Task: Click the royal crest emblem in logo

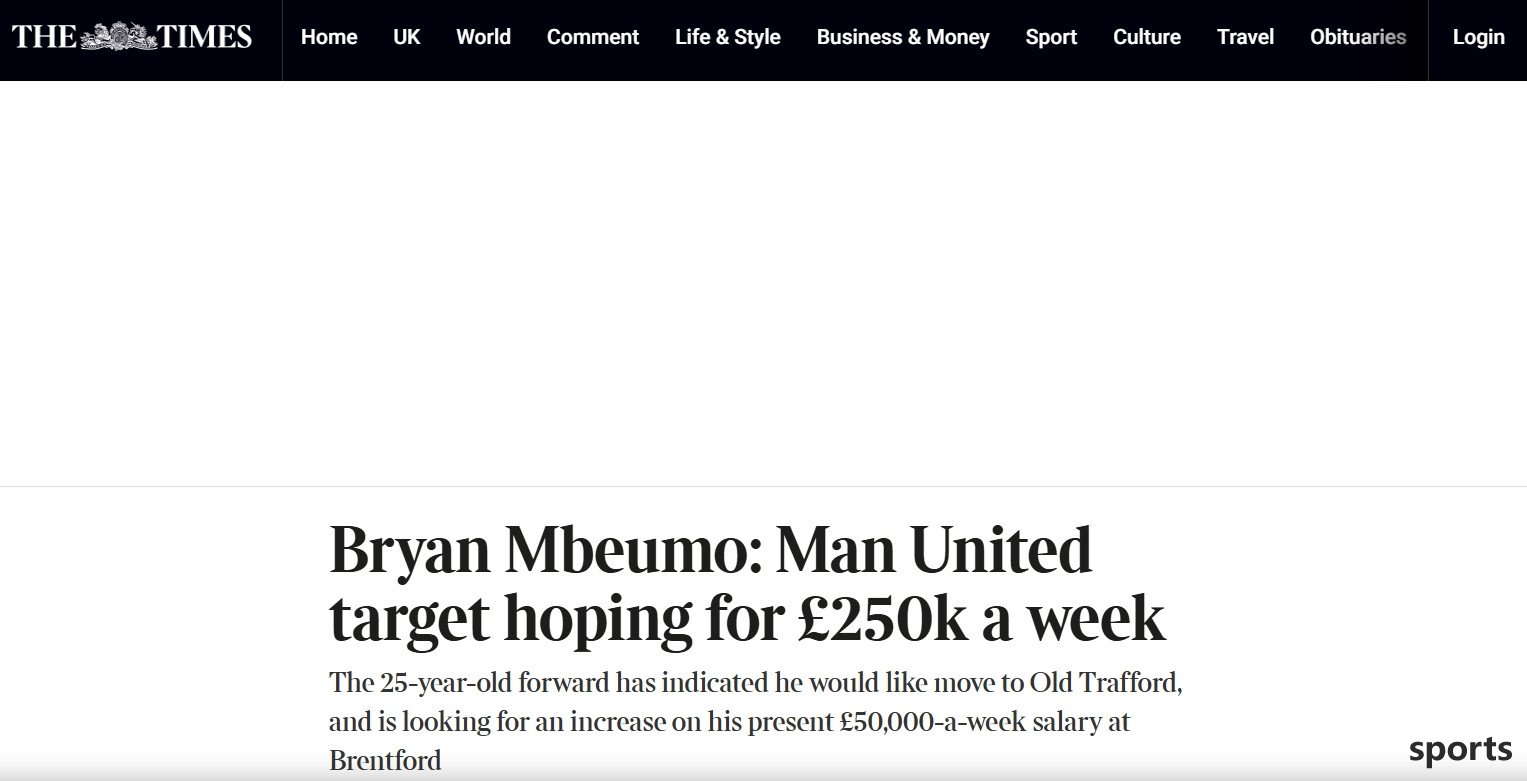Action: coord(118,37)
